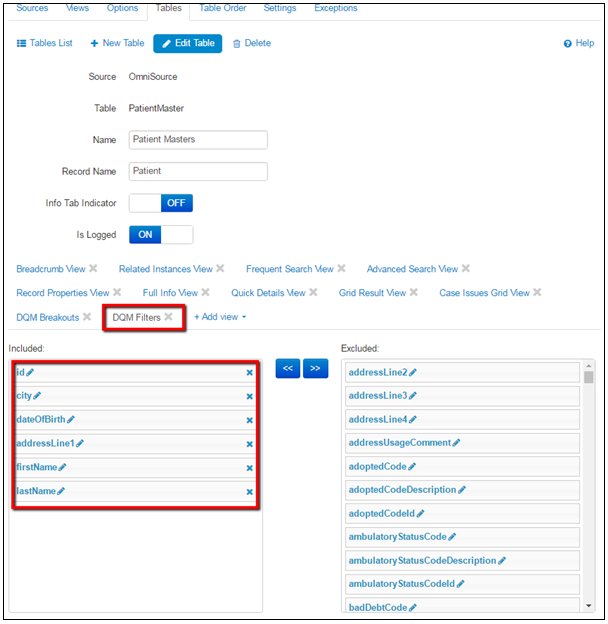The width and height of the screenshot is (608, 624).
Task: Open the Exceptions tab
Action: (x=335, y=8)
